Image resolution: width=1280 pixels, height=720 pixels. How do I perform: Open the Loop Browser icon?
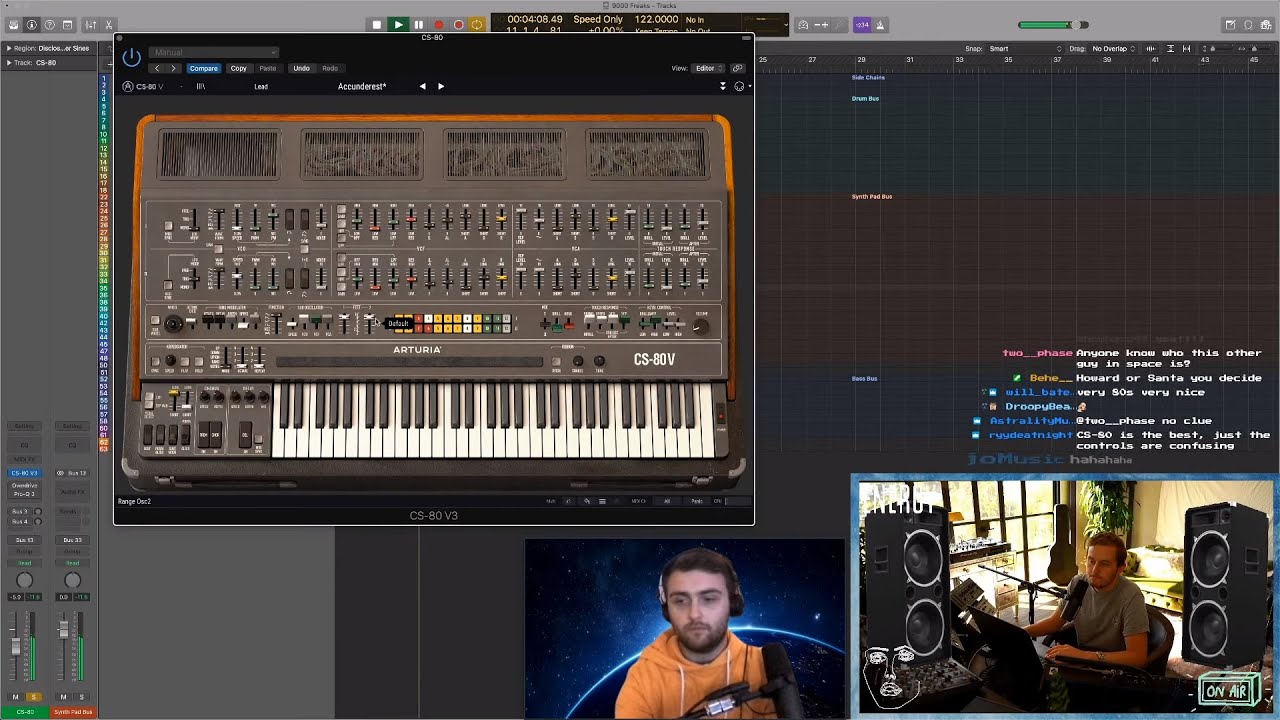(x=1248, y=25)
